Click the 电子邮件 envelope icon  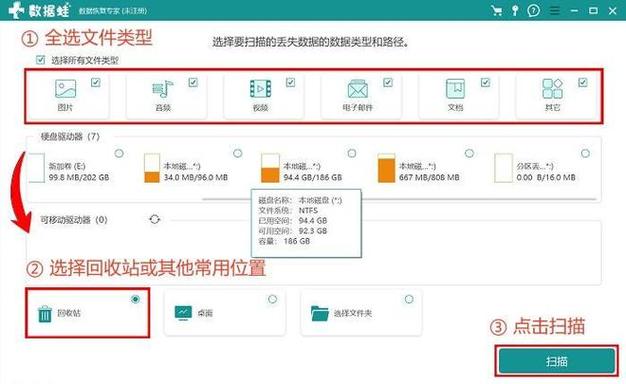click(x=358, y=89)
